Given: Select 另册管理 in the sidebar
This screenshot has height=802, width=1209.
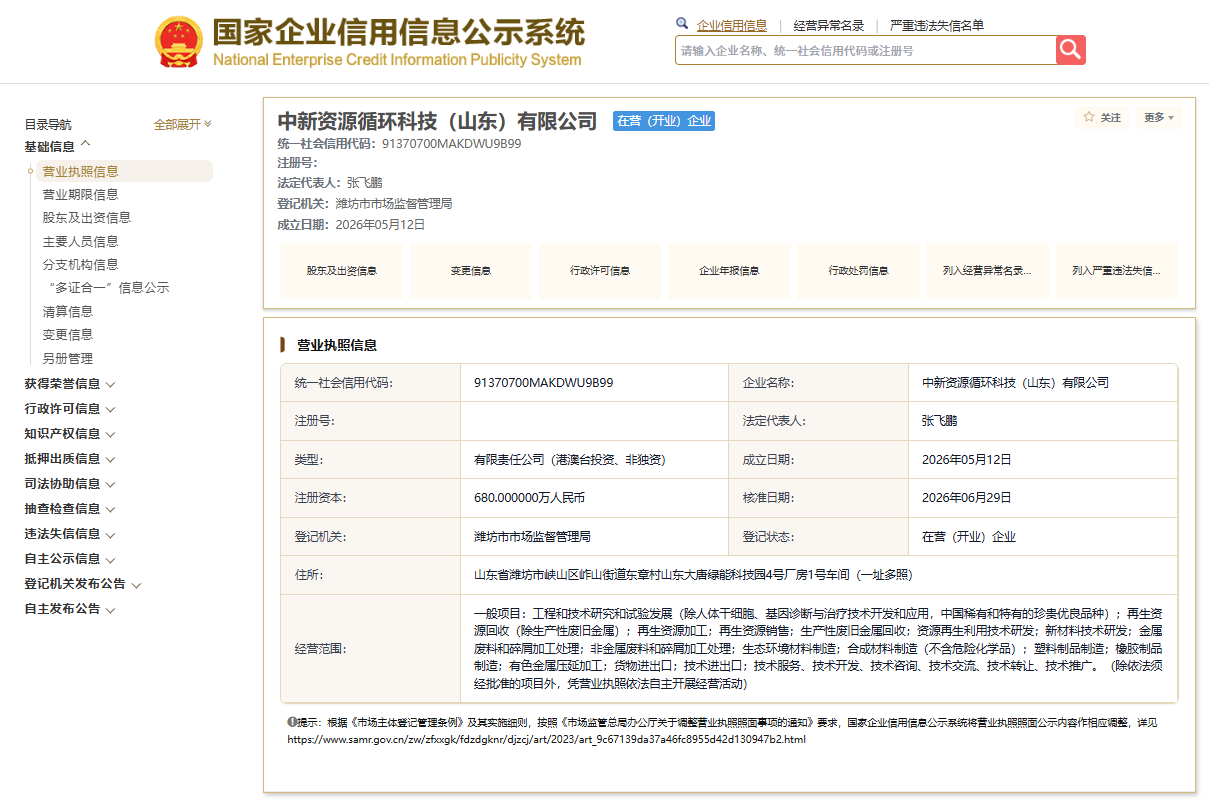Looking at the screenshot, I should [x=67, y=358].
